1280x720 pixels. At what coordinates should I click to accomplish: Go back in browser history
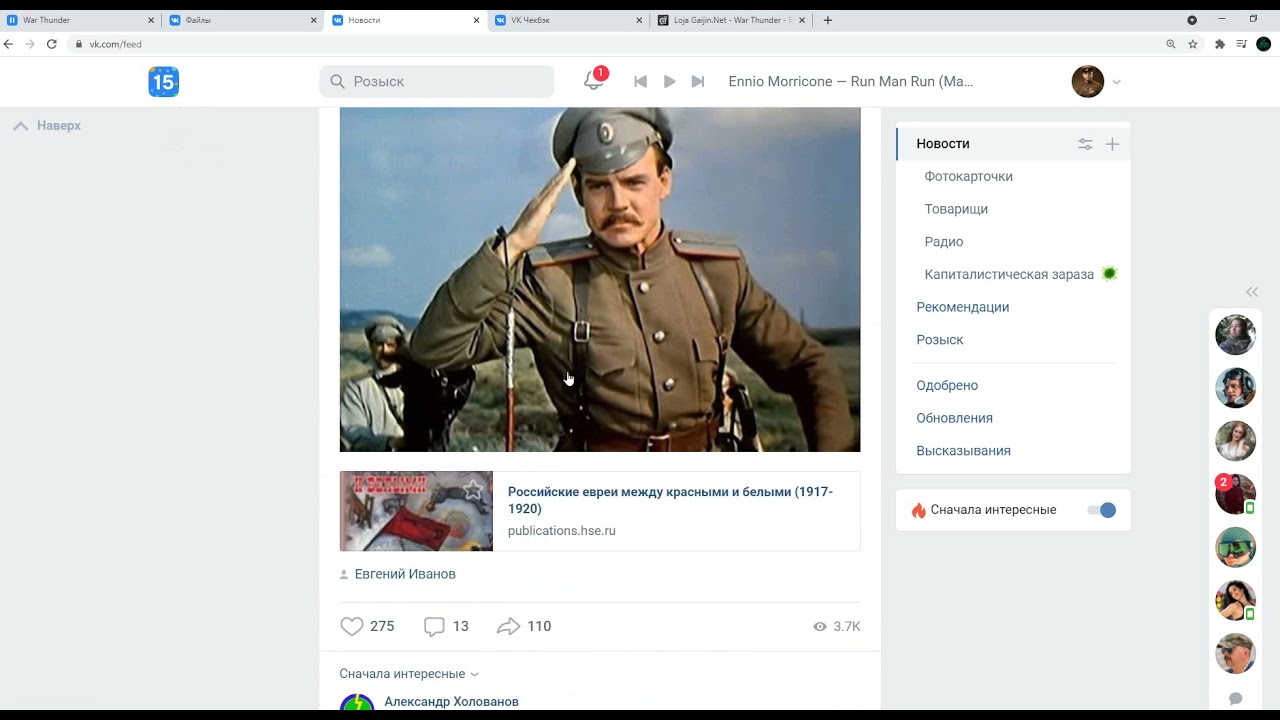tap(9, 44)
